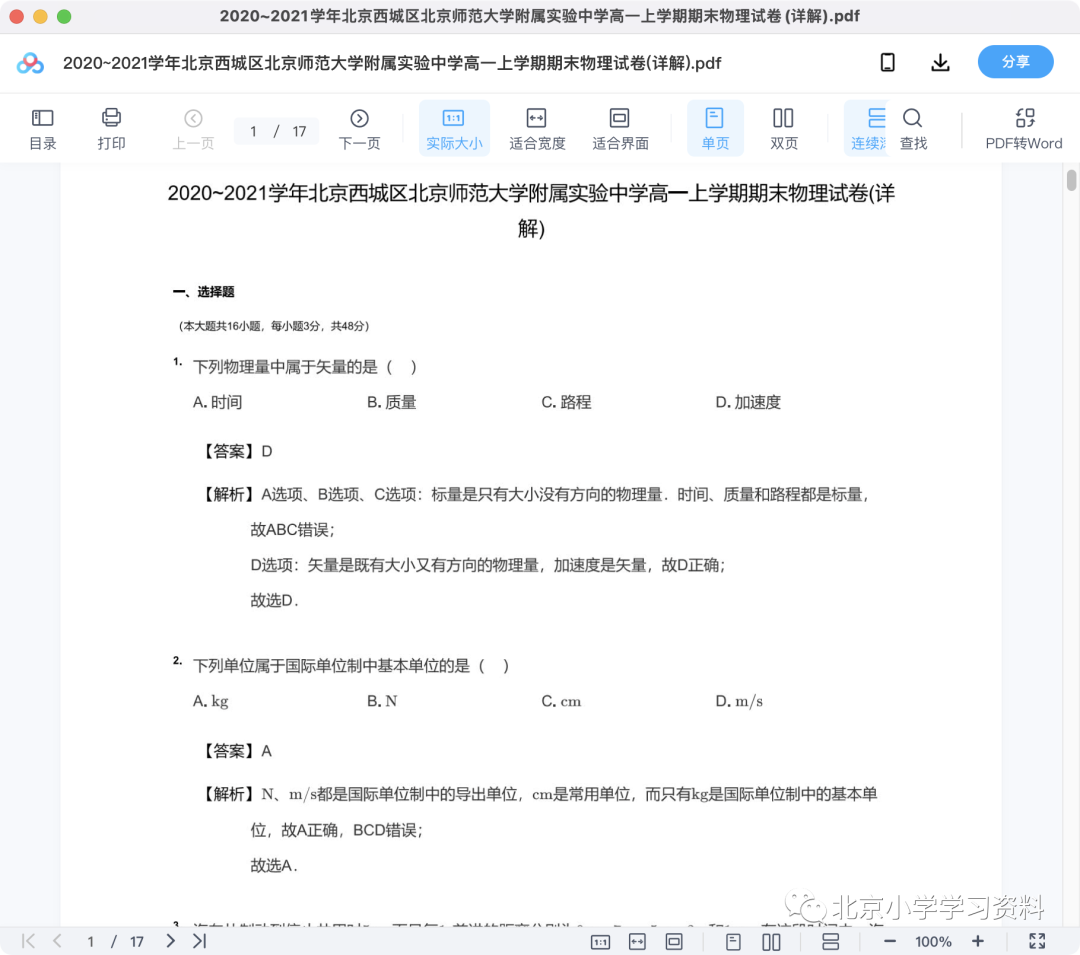The height and width of the screenshot is (955, 1080).
Task: Open the table of contents (目录) panel
Action: pyautogui.click(x=43, y=129)
